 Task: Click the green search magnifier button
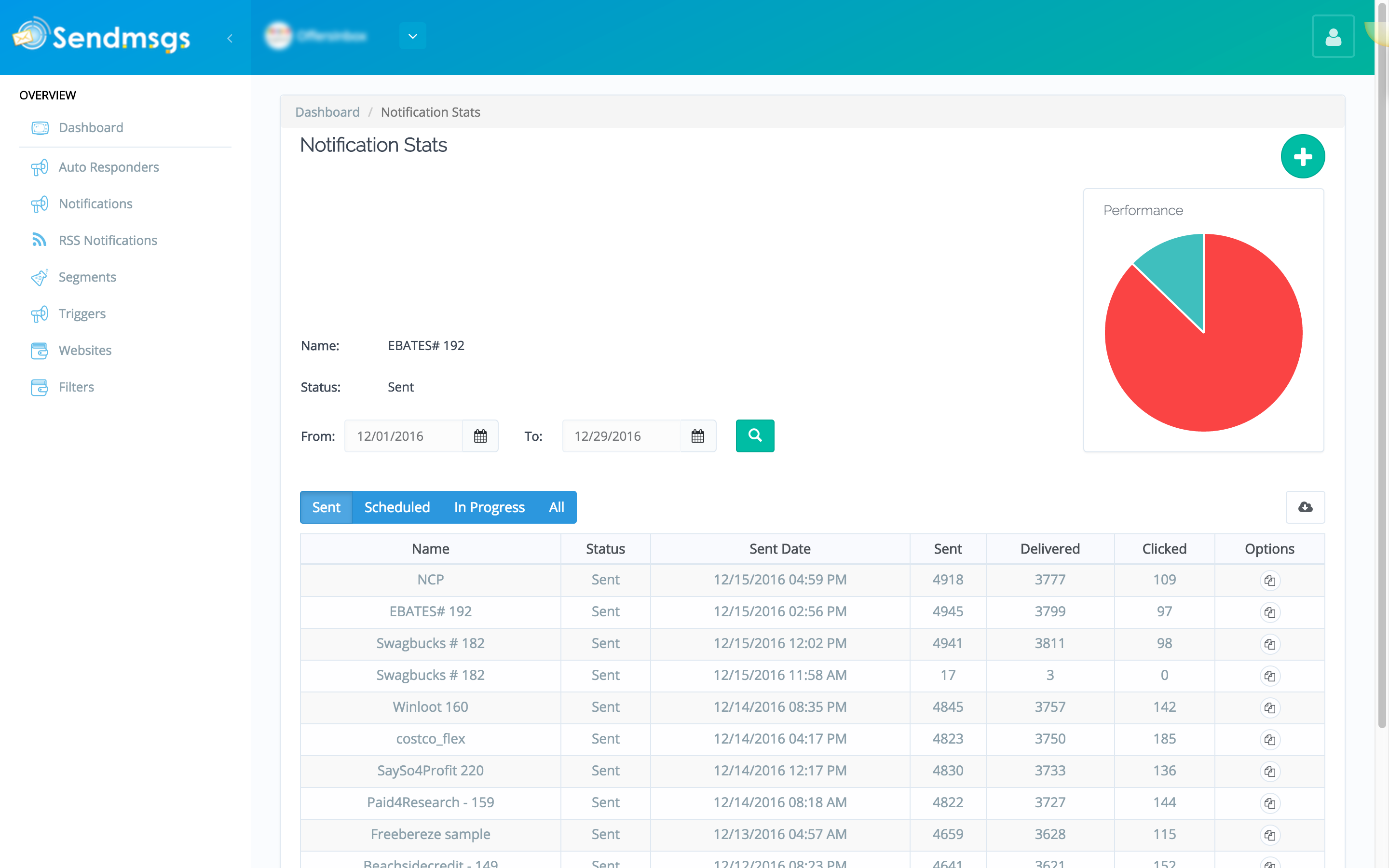pyautogui.click(x=755, y=436)
